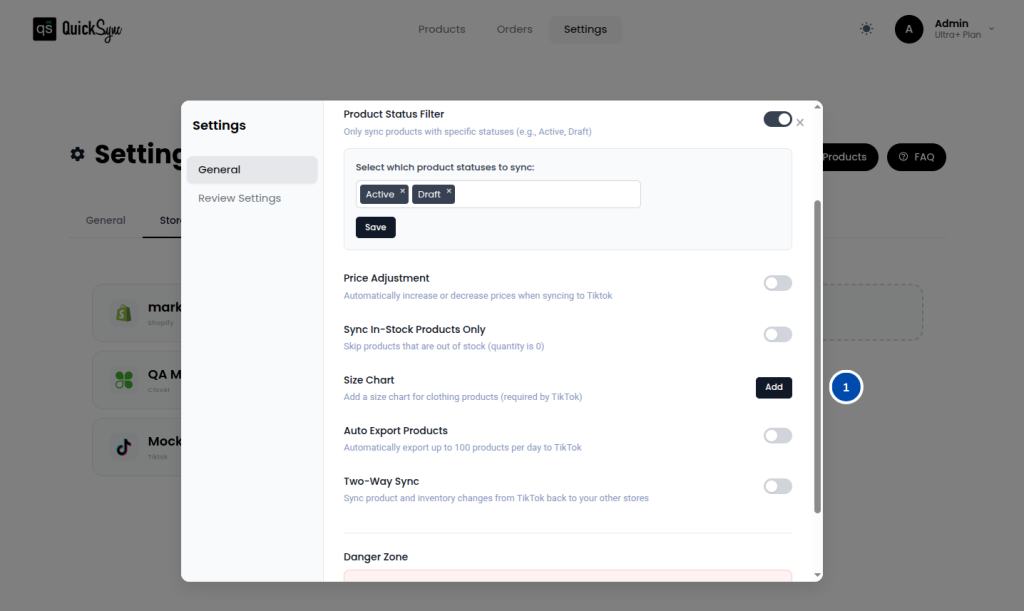The width and height of the screenshot is (1024, 611).
Task: Disable the Product Status Filter toggle
Action: (777, 119)
